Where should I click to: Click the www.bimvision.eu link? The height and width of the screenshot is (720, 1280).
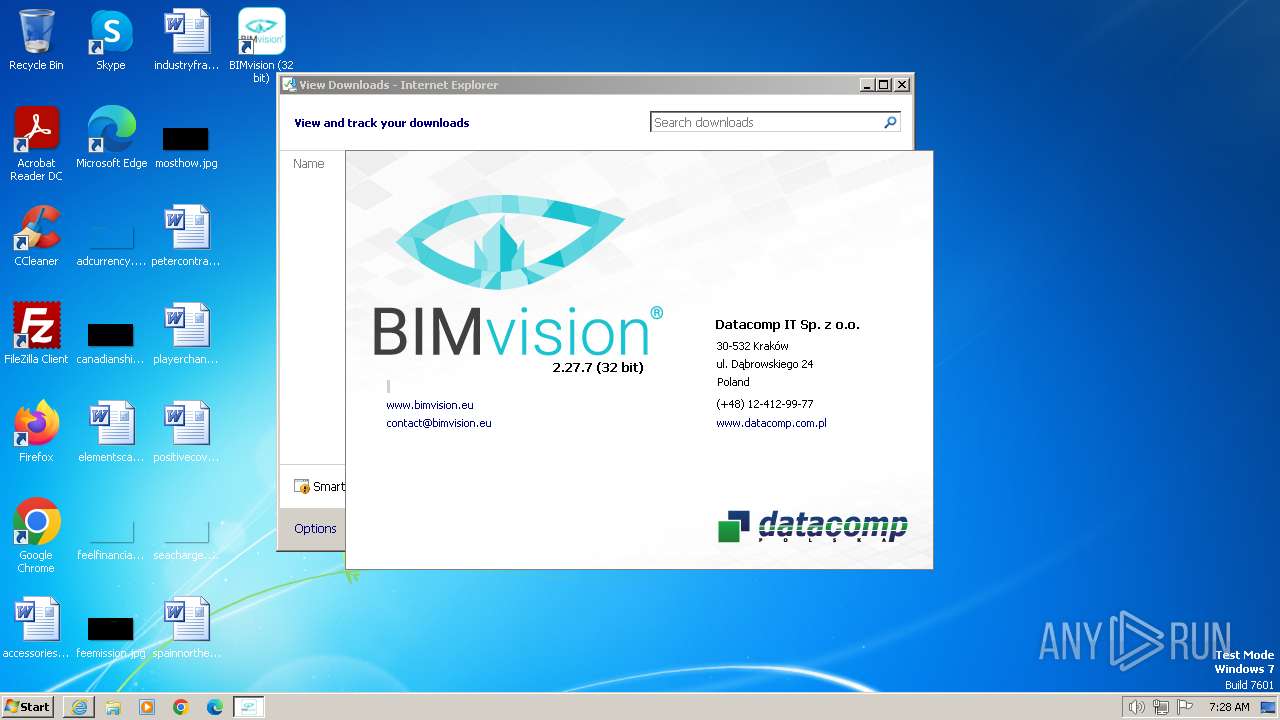click(430, 405)
